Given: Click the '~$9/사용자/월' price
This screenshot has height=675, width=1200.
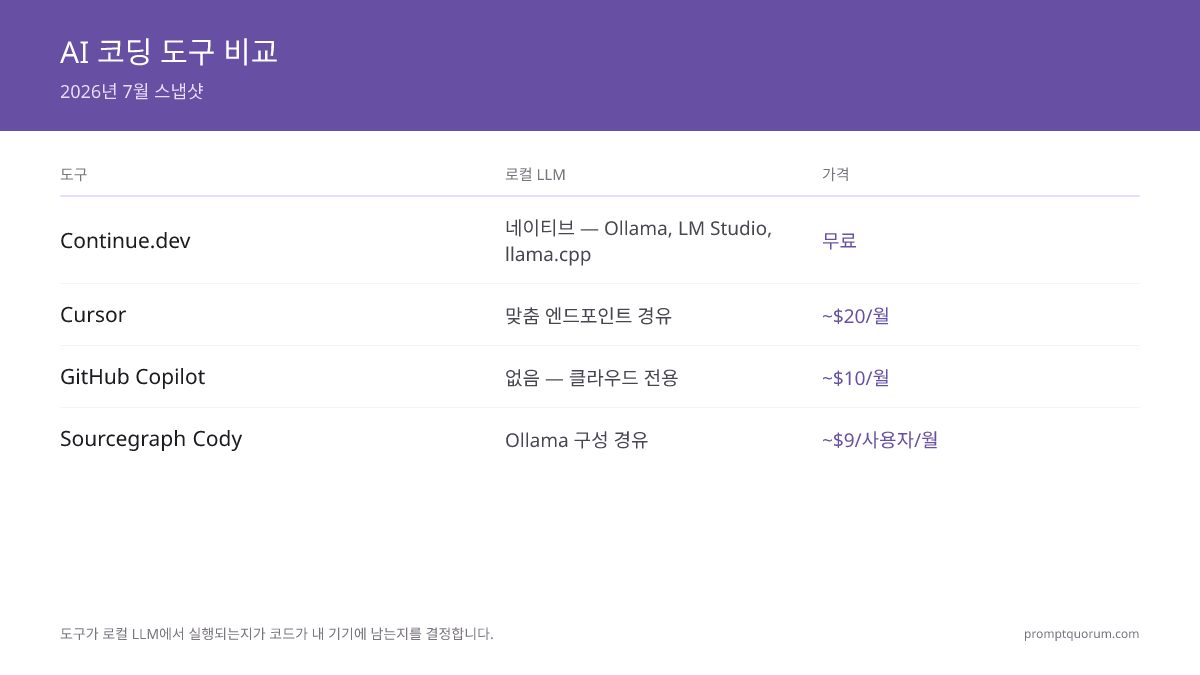Looking at the screenshot, I should point(880,440).
